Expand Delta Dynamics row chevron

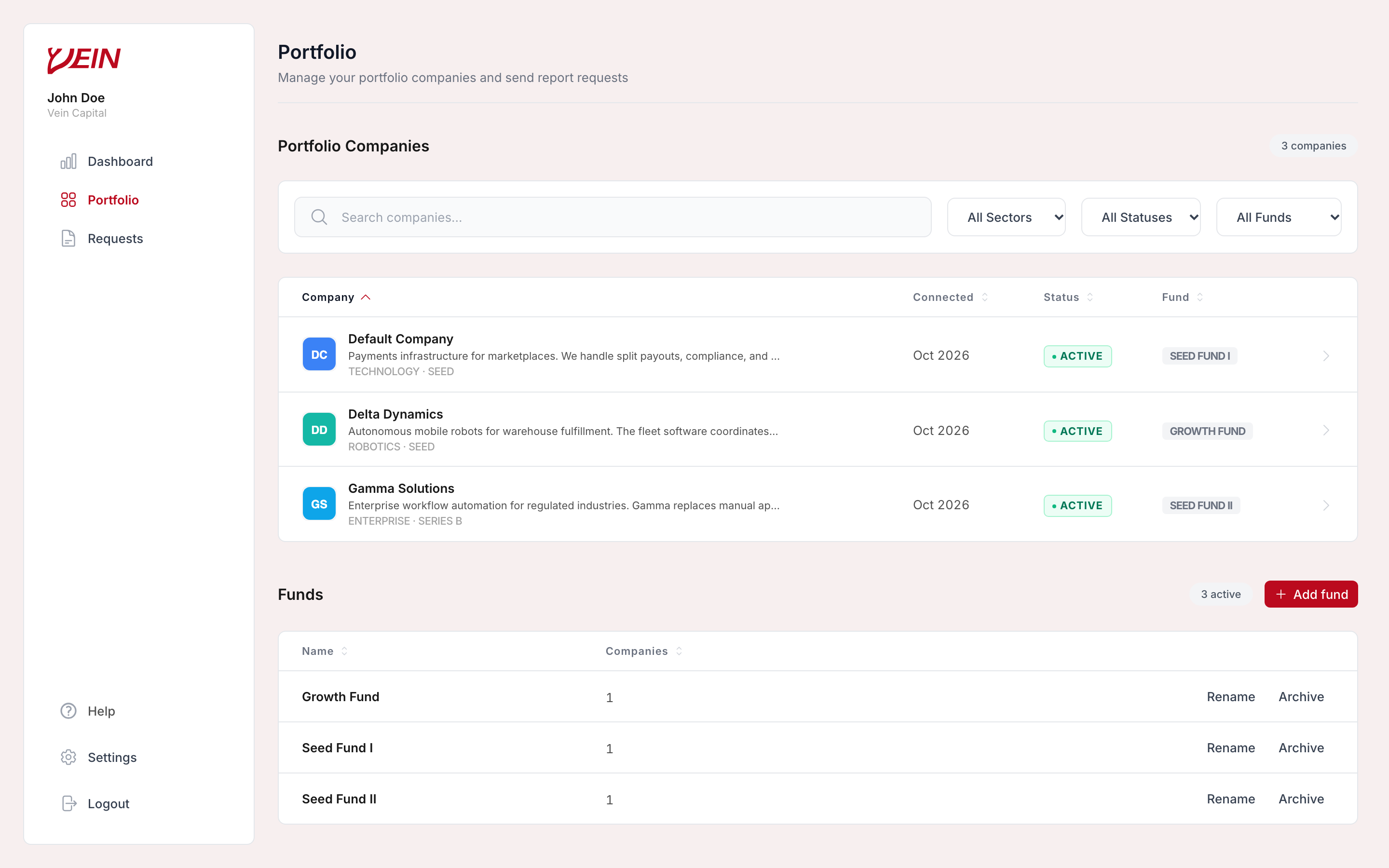pos(1326,431)
